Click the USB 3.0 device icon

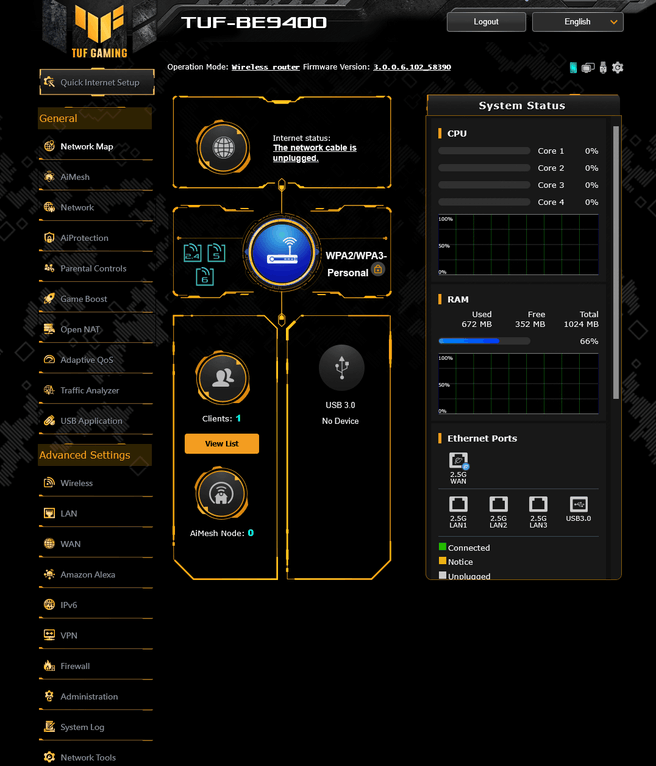(x=341, y=368)
